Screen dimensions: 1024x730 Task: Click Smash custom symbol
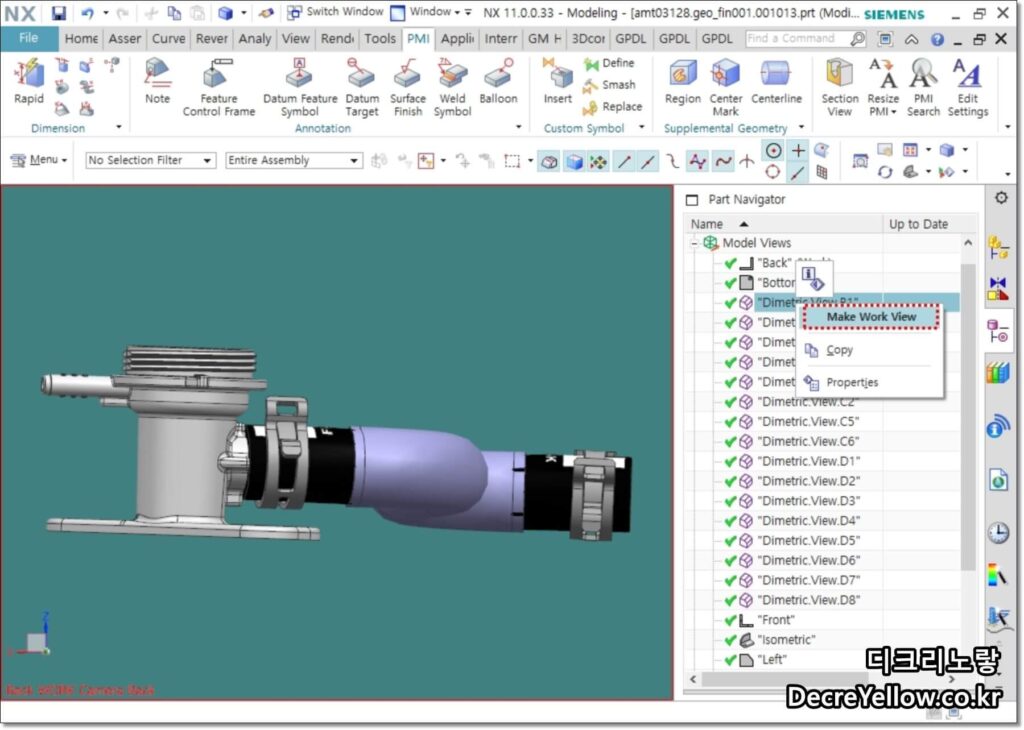[x=609, y=85]
